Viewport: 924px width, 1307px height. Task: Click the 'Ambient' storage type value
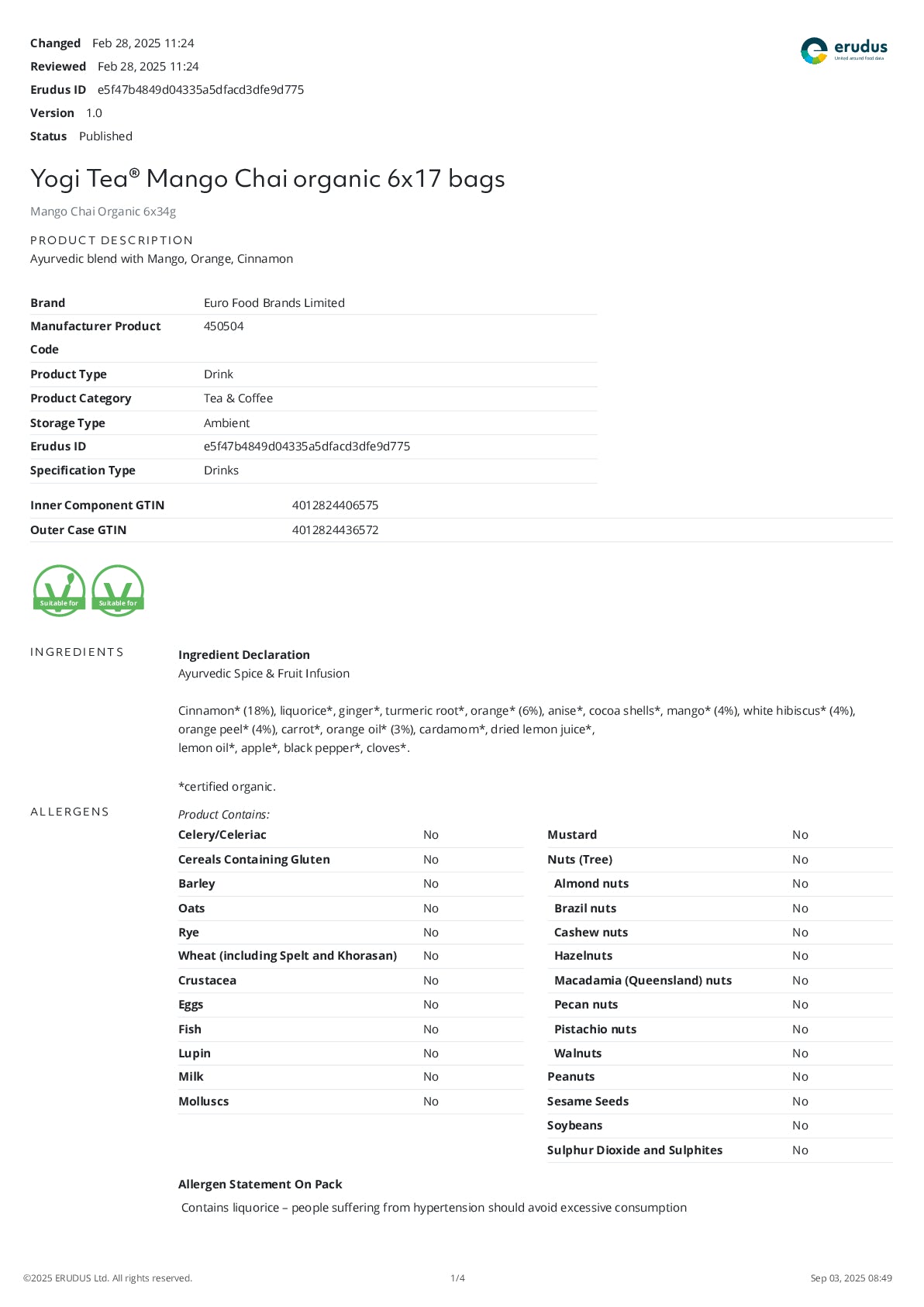click(226, 423)
